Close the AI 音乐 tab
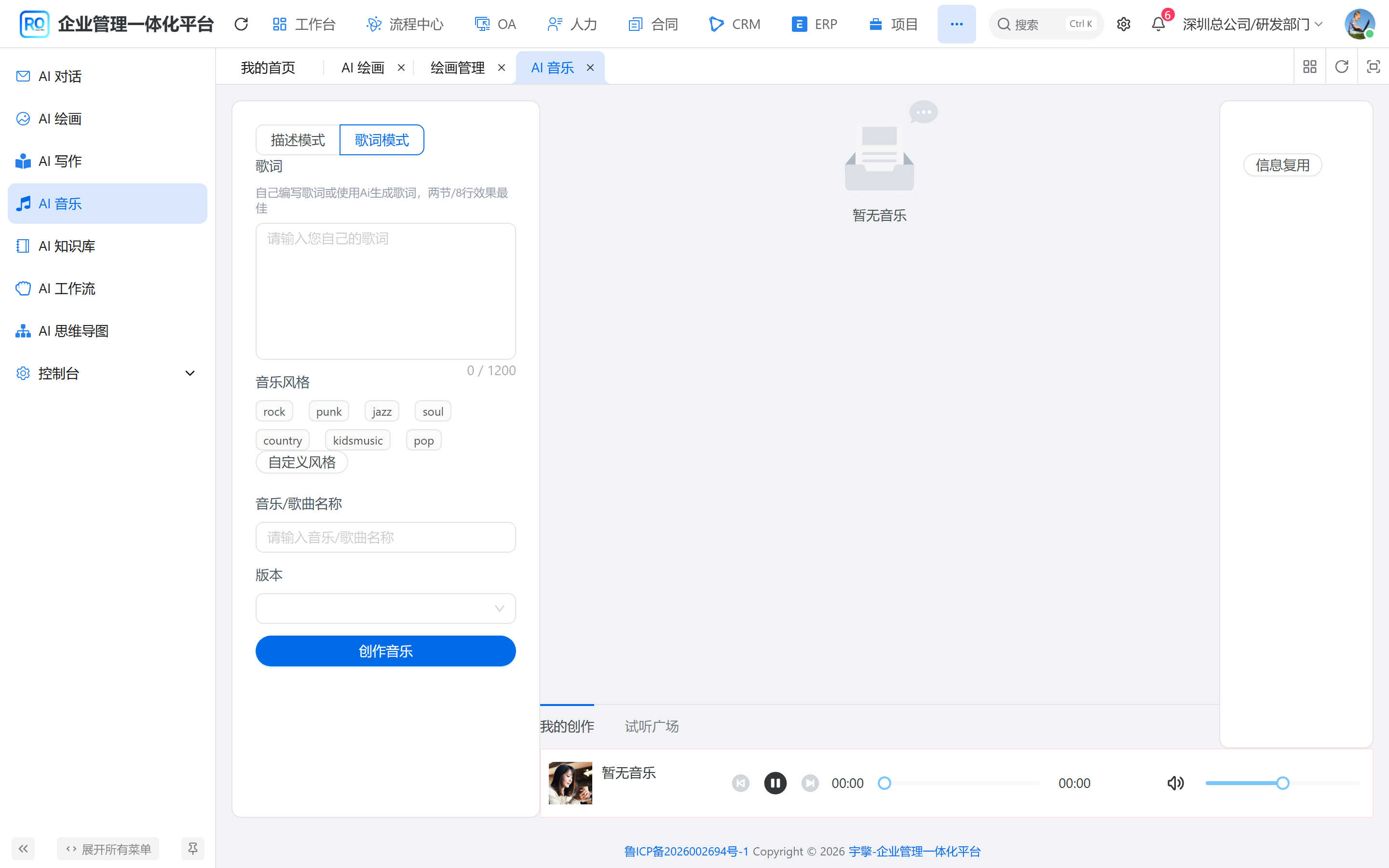Screen dimensions: 1389x868 coord(590,68)
